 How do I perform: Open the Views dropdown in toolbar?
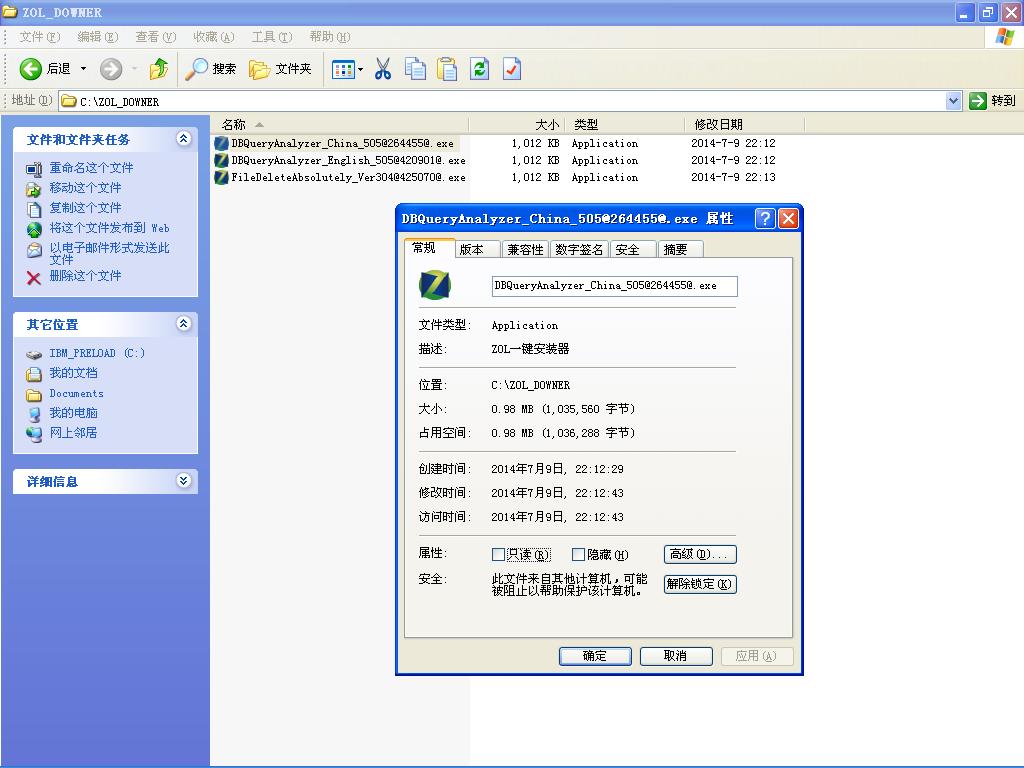coord(347,69)
